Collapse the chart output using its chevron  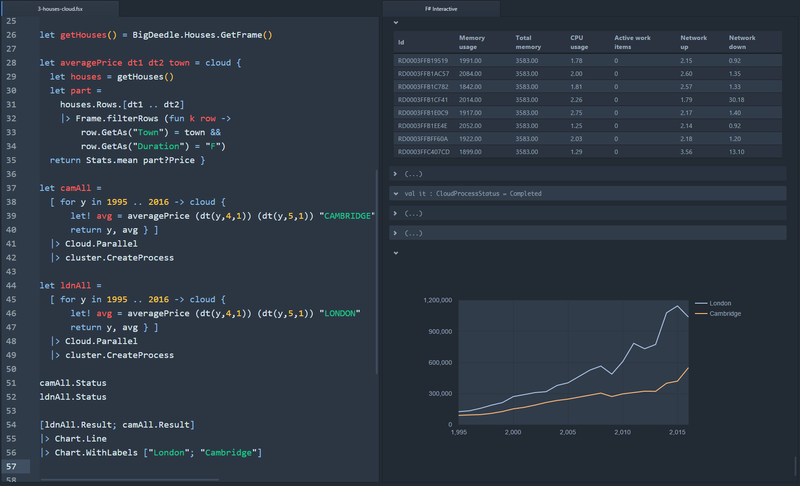395,252
